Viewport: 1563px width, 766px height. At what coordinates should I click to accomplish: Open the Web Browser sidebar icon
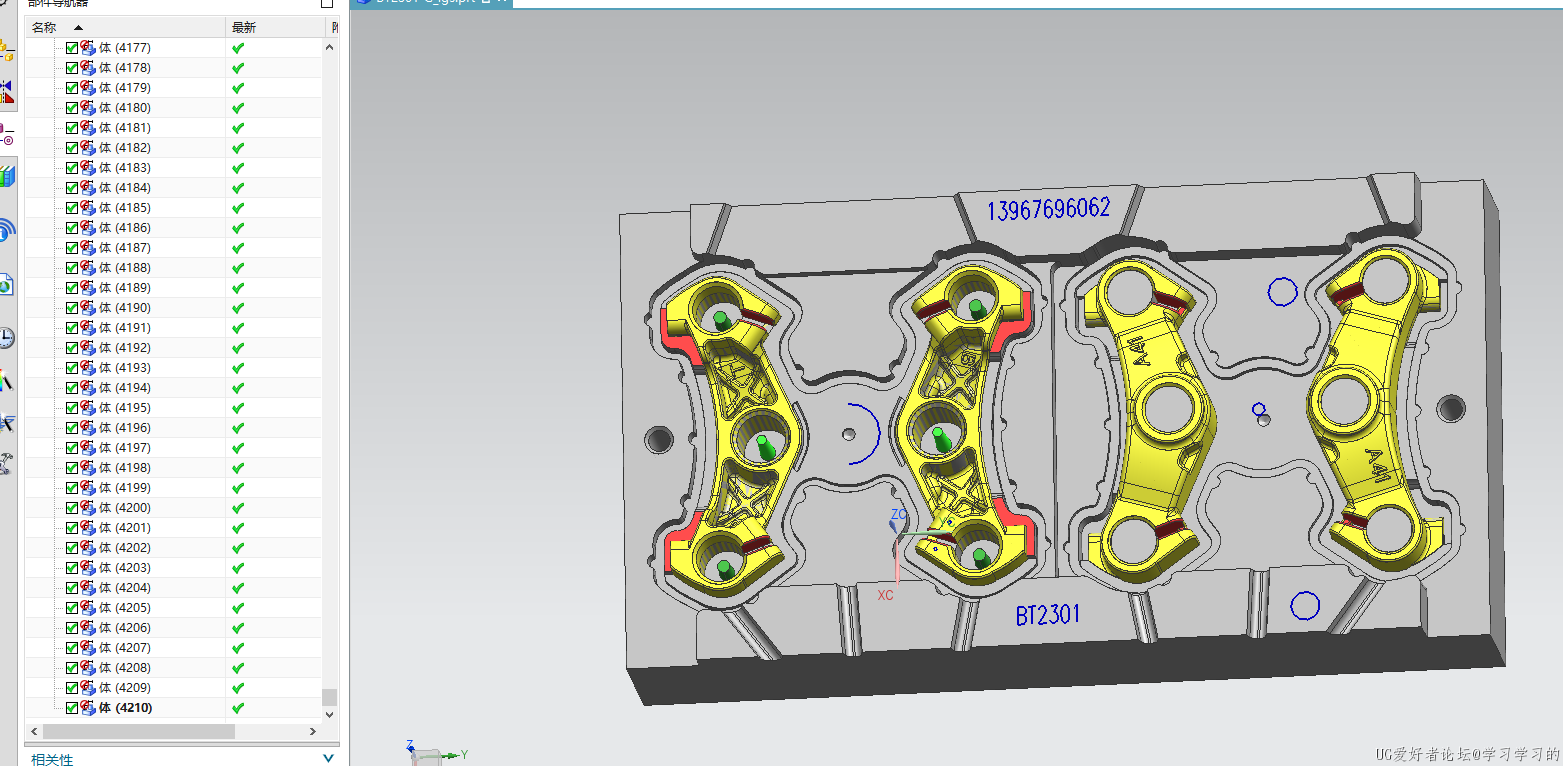point(7,285)
